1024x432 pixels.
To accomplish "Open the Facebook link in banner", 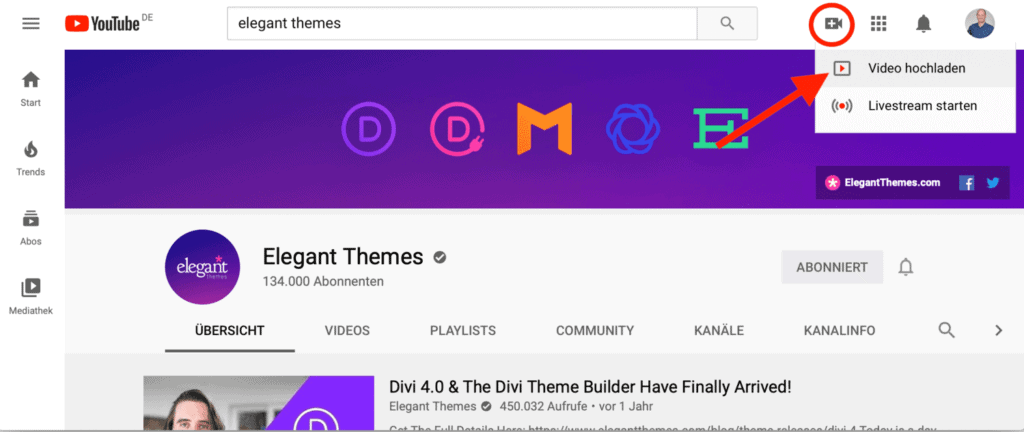I will coord(967,183).
